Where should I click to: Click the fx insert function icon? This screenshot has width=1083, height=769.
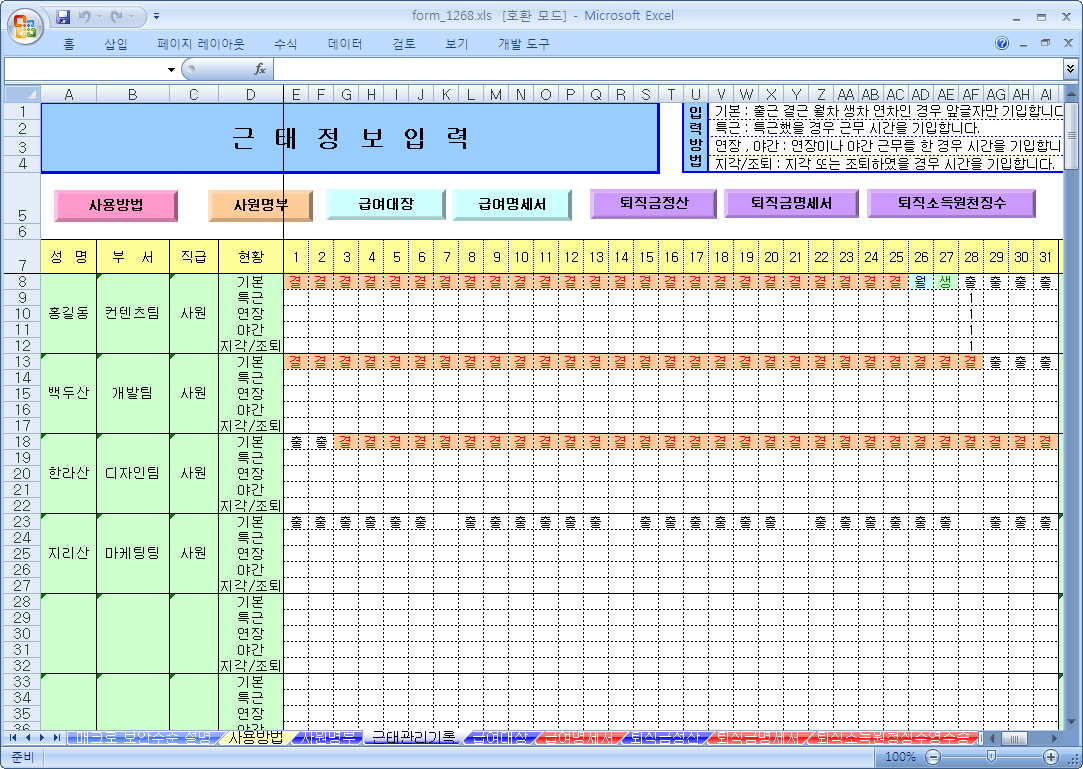tap(259, 69)
